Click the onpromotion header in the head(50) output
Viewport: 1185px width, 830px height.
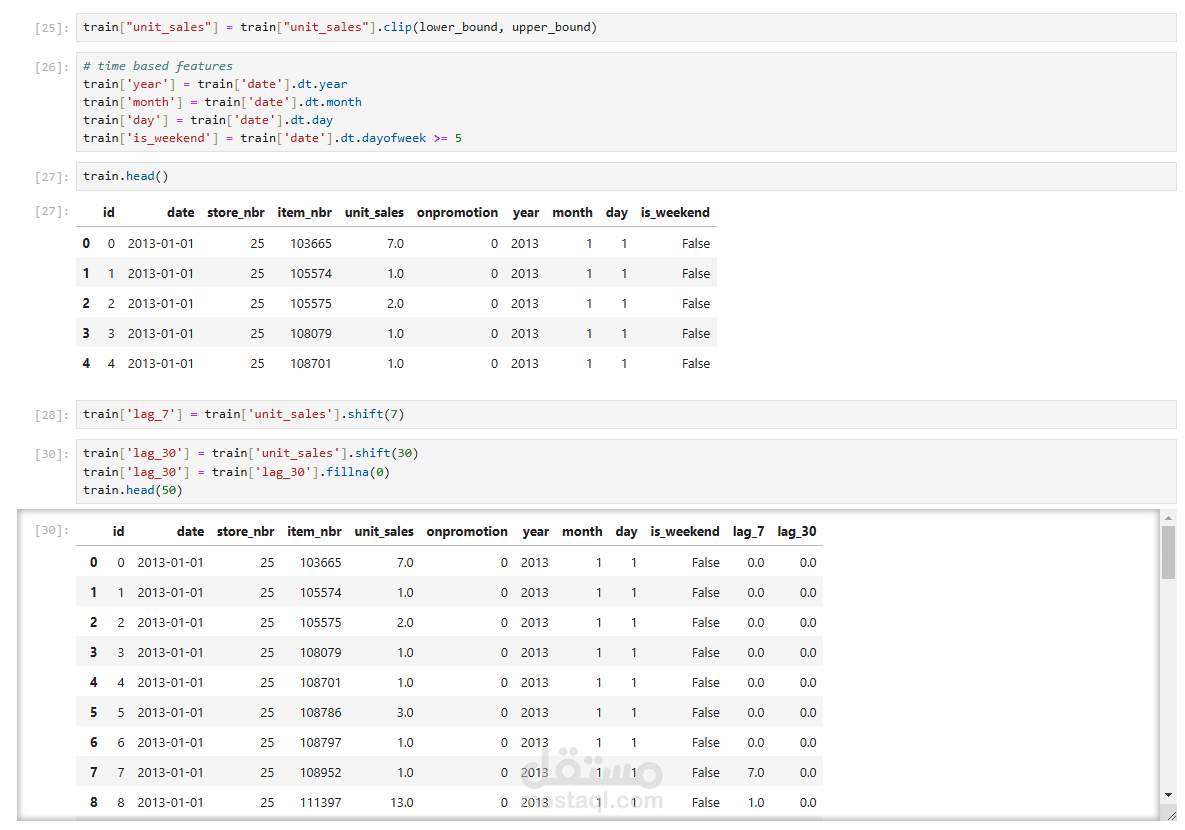pos(467,531)
